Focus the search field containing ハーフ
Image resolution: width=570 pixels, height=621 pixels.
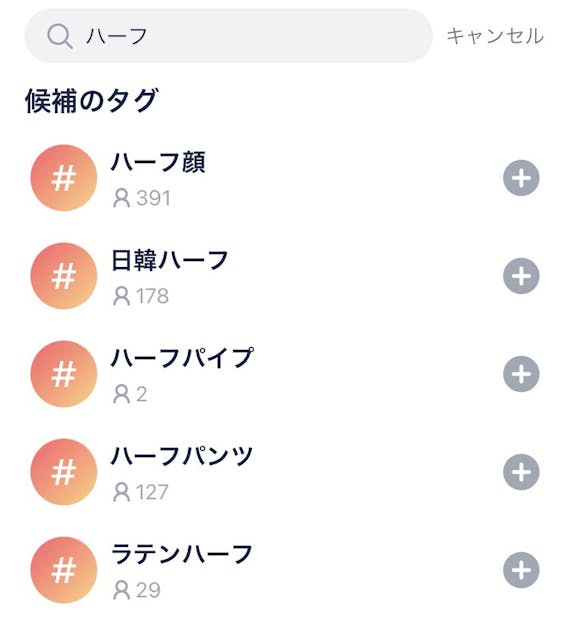coord(229,36)
